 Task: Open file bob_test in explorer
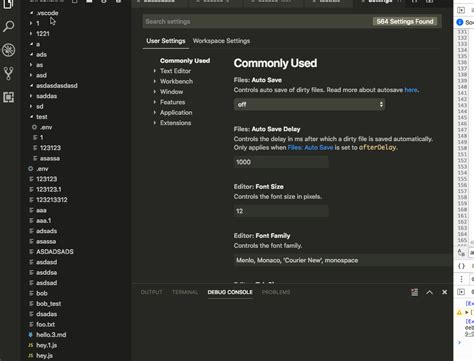(49, 304)
